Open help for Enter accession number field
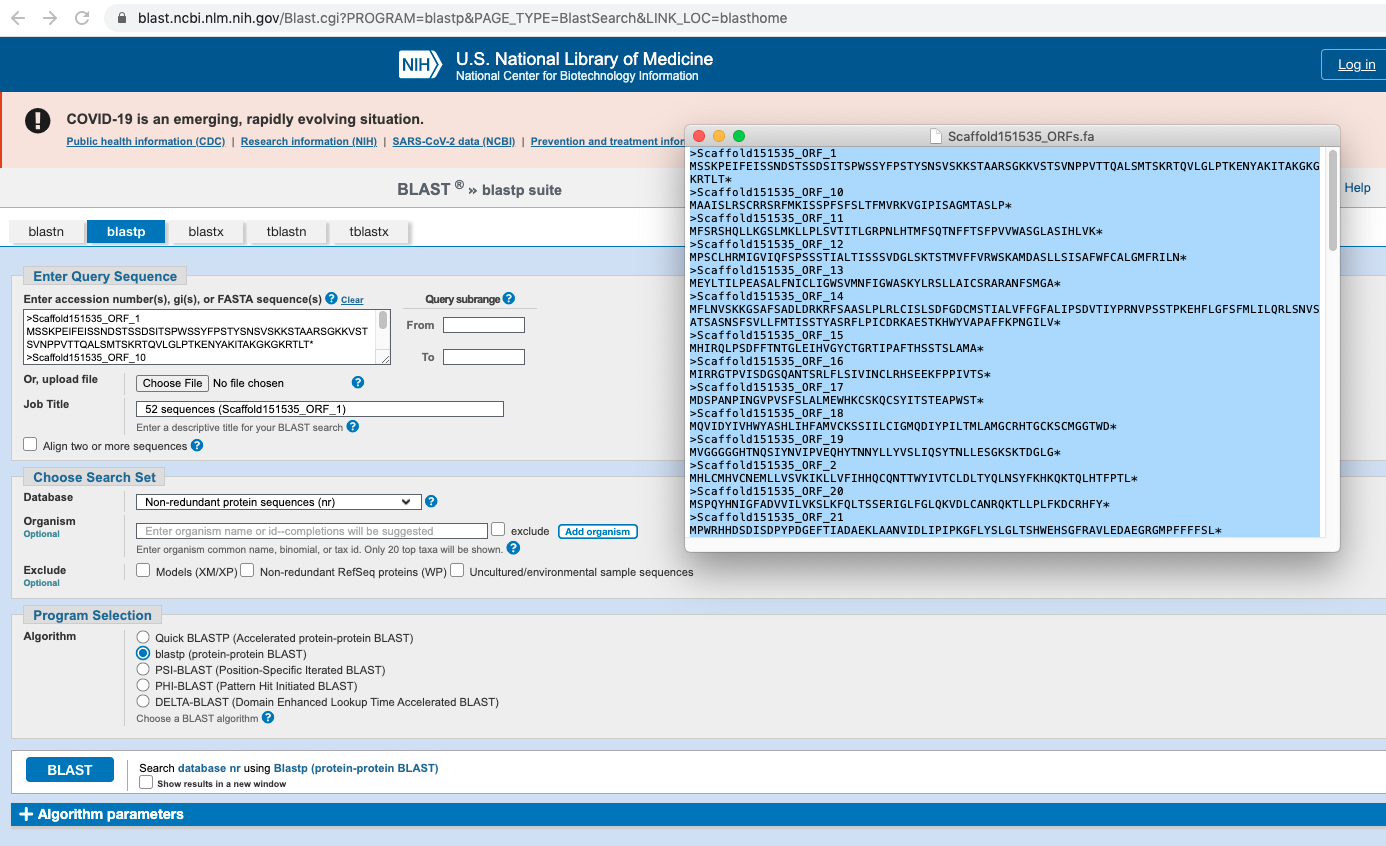This screenshot has width=1386, height=846. tap(331, 298)
